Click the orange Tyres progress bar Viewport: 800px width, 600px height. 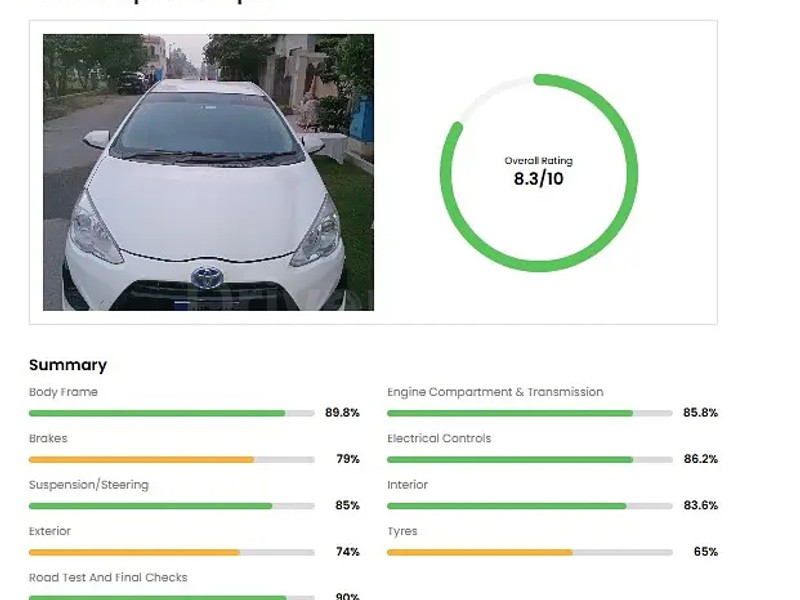(480, 552)
